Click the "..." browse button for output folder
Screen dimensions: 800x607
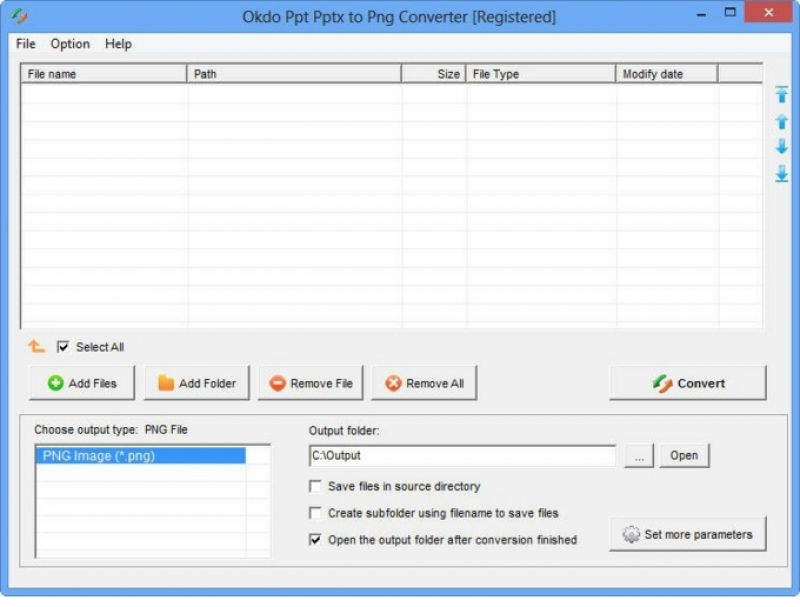pos(638,455)
